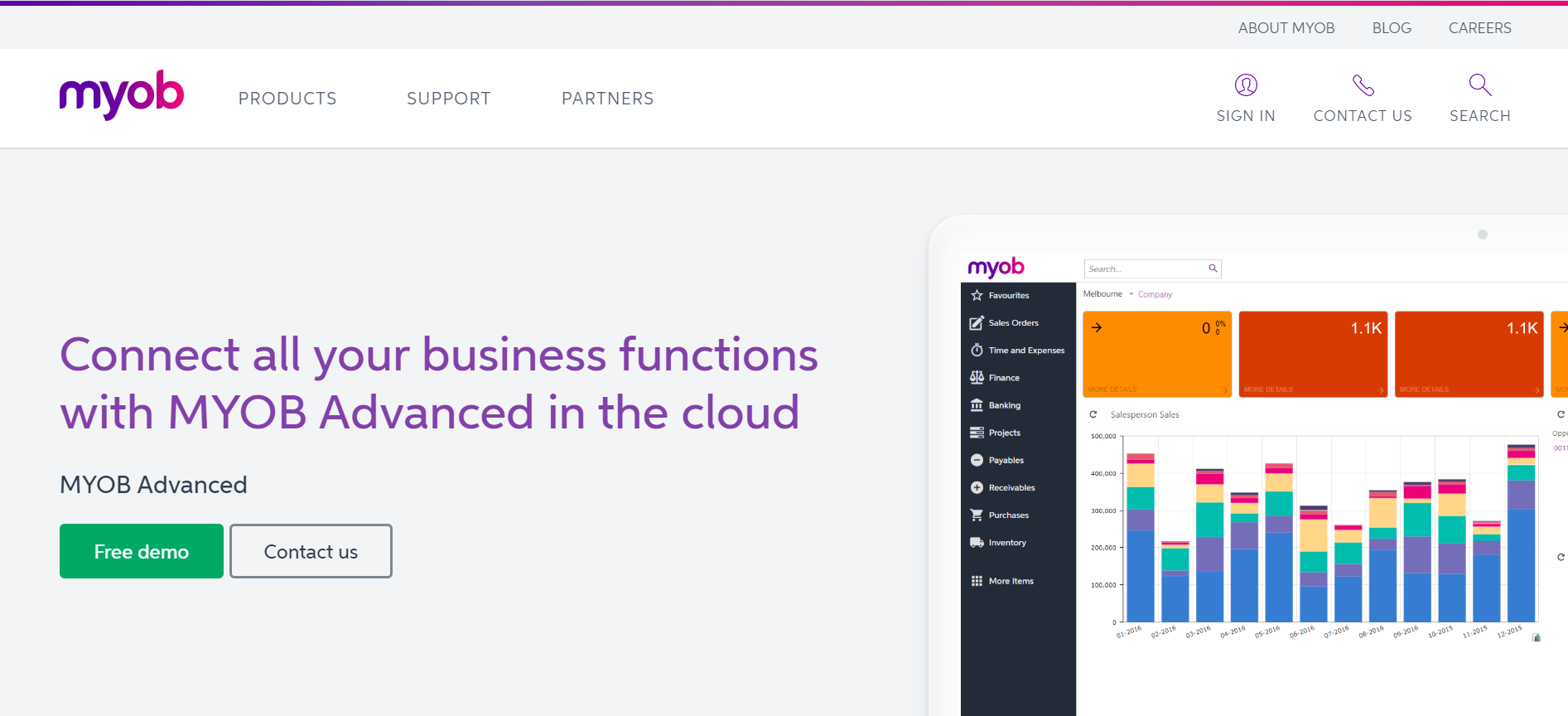Click MORE DETAILS on third red tile
This screenshot has height=716, width=1568.
[x=1424, y=389]
